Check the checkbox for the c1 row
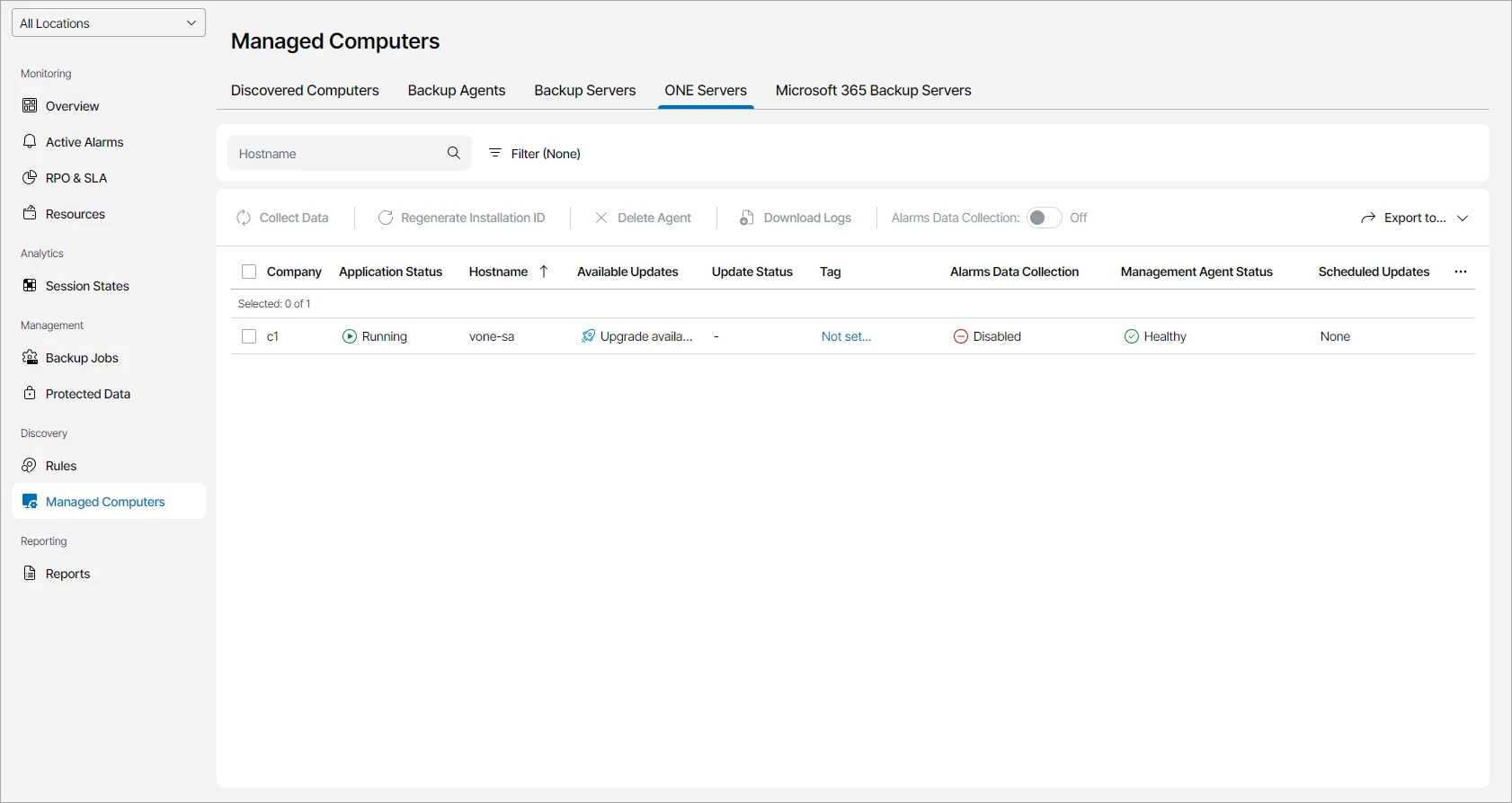 click(249, 336)
